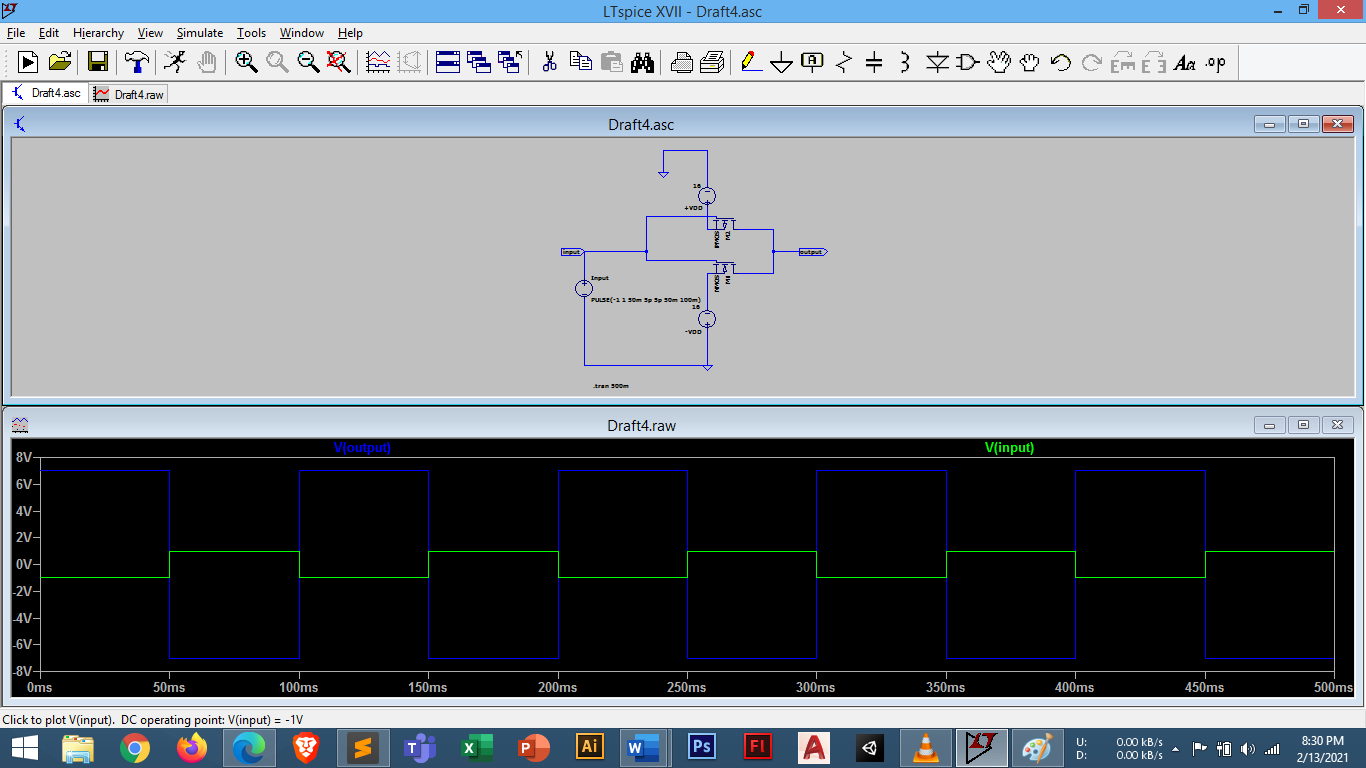1366x768 pixels.
Task: Click the V(output) trace label
Action: 362,448
